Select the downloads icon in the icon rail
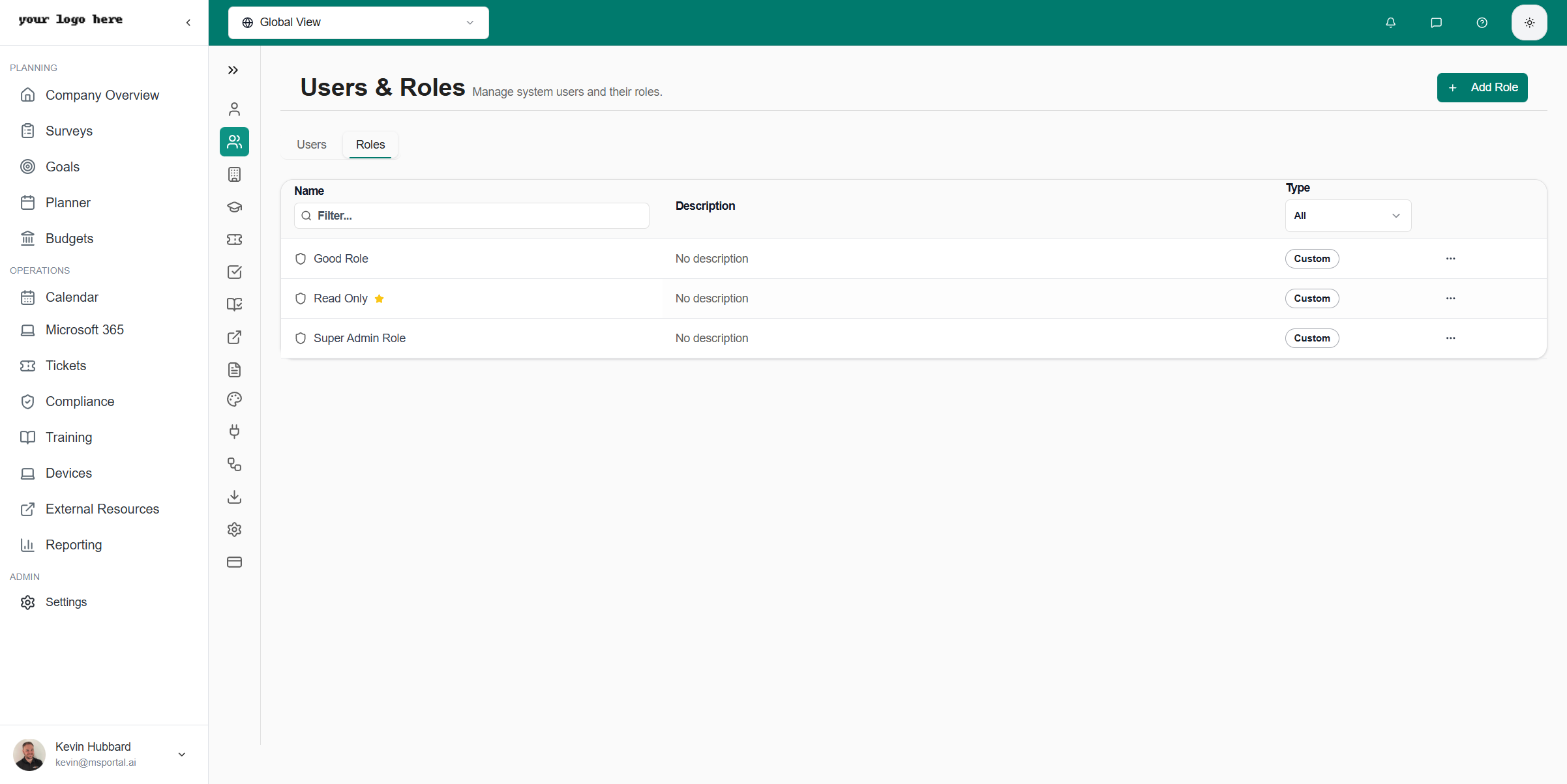The height and width of the screenshot is (784, 1567). pyautogui.click(x=234, y=497)
